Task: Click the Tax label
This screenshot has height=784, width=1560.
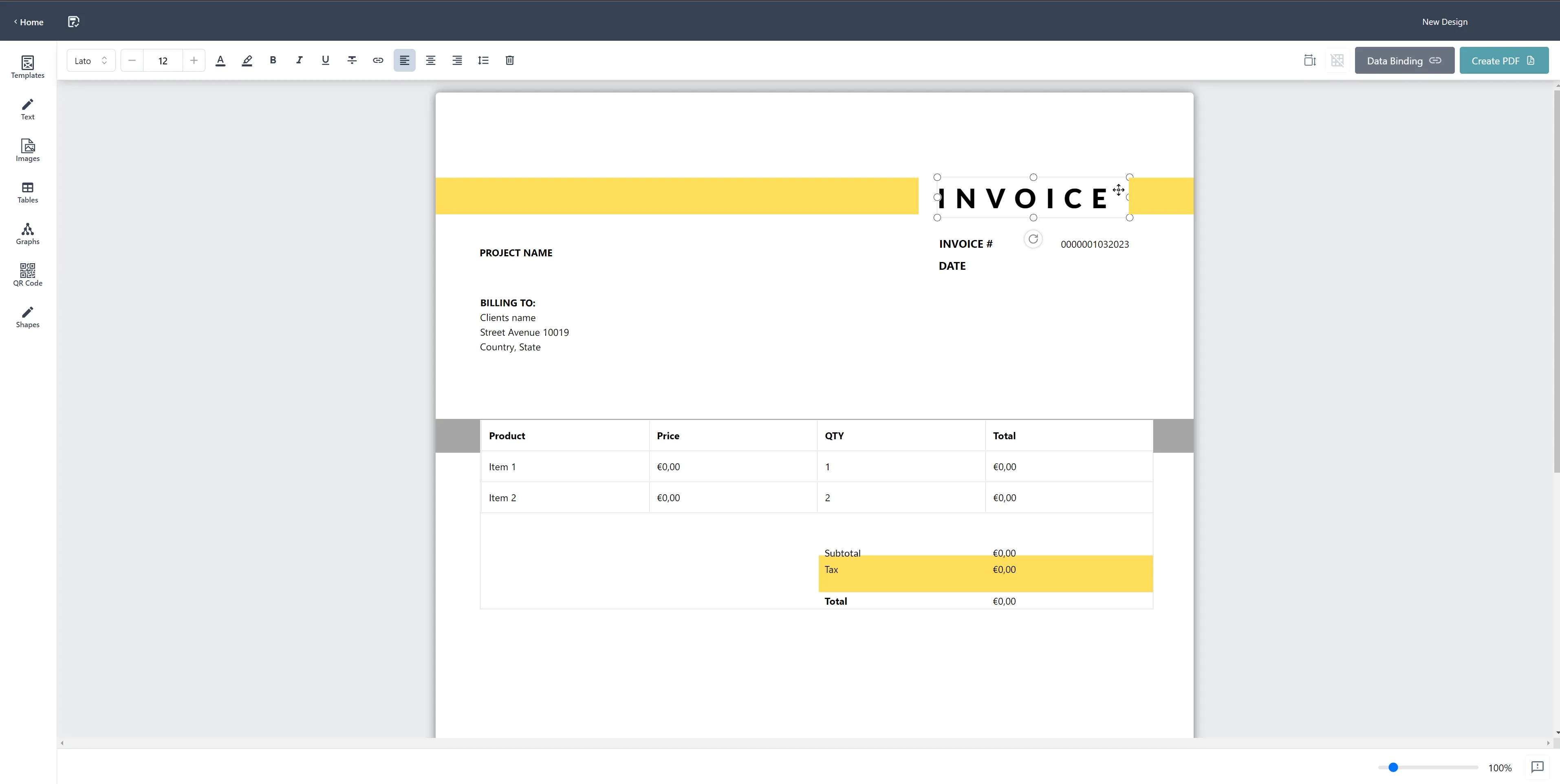Action: [x=831, y=570]
